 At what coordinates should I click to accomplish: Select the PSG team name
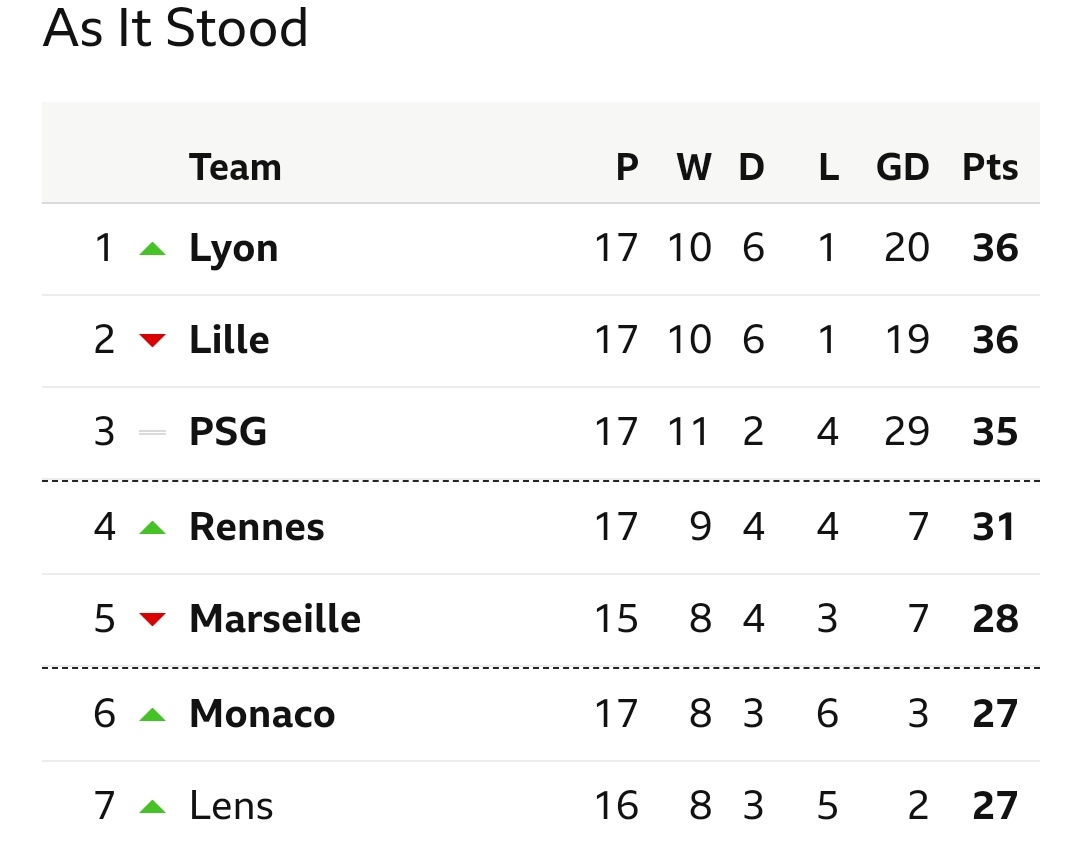228,432
